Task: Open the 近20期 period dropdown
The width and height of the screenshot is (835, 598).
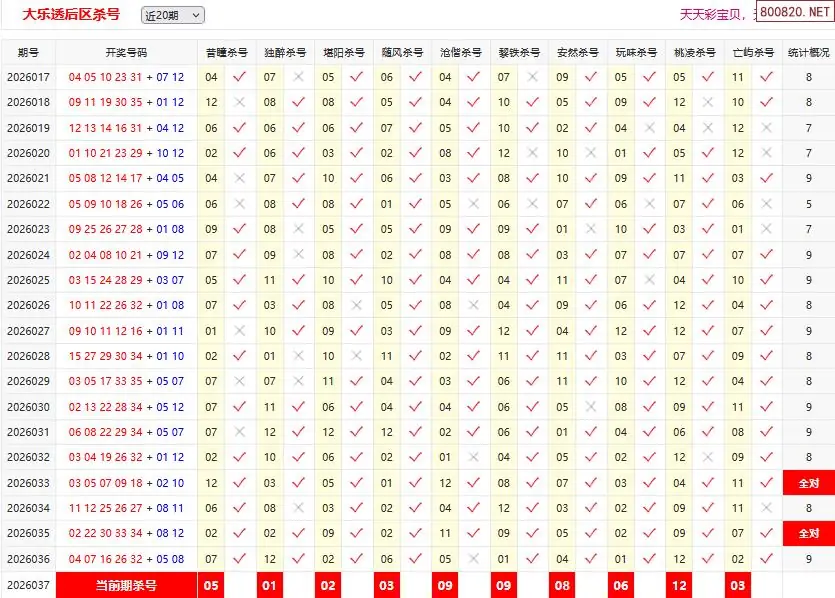Action: (172, 15)
